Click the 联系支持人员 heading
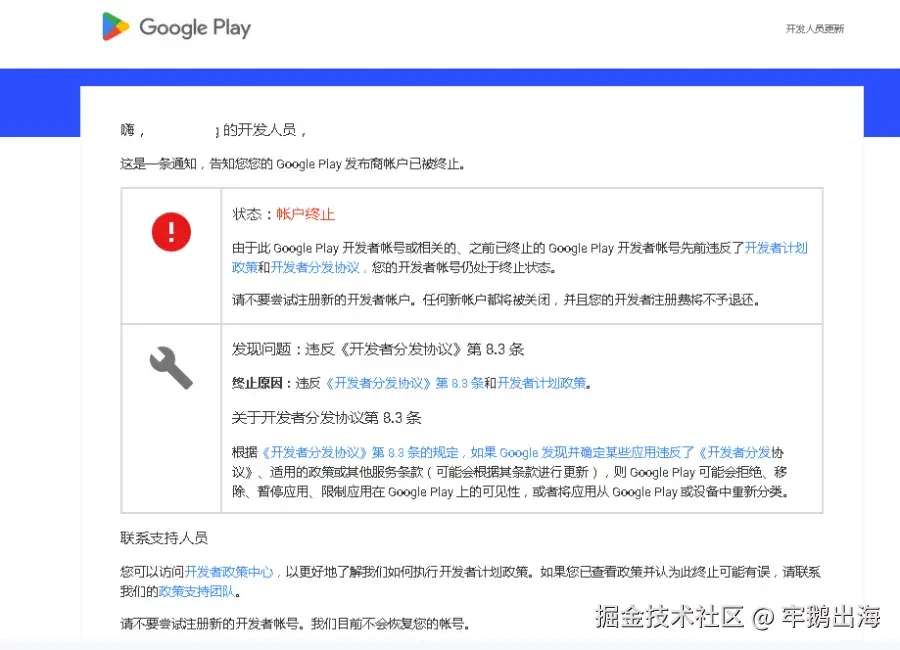Image resolution: width=900 pixels, height=650 pixels. (x=164, y=538)
